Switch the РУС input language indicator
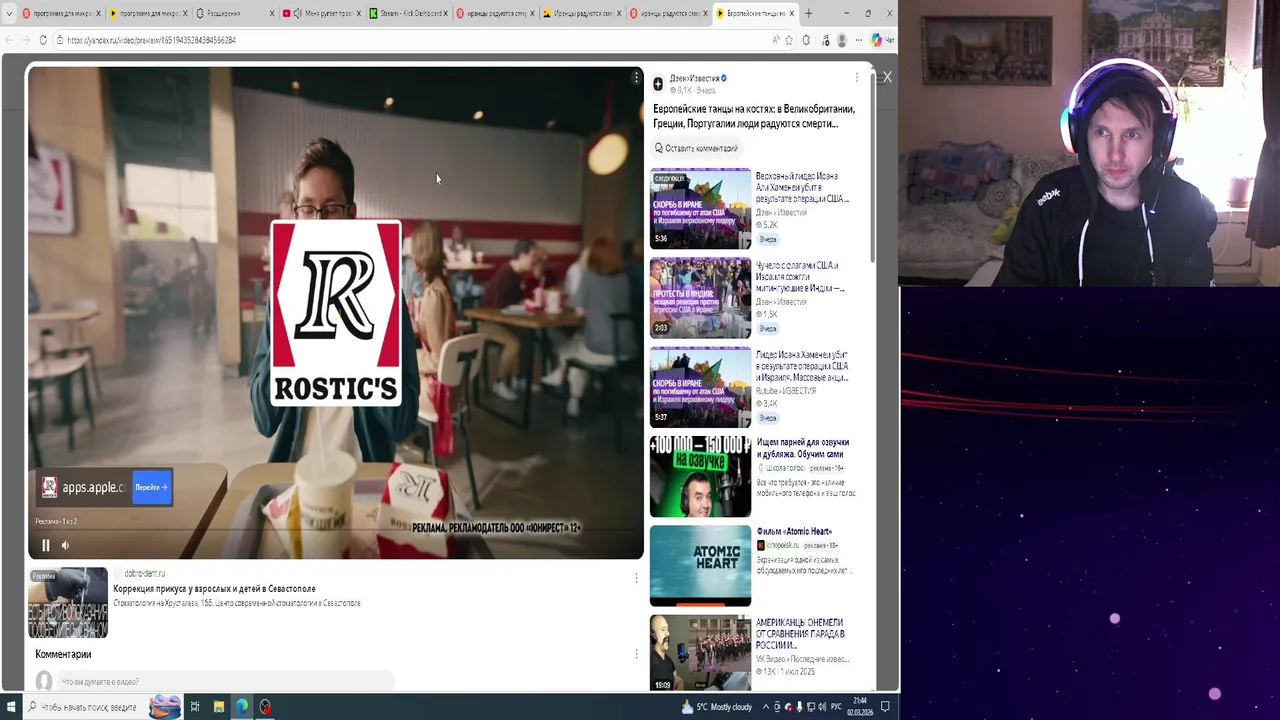The image size is (1280, 720). pos(836,707)
